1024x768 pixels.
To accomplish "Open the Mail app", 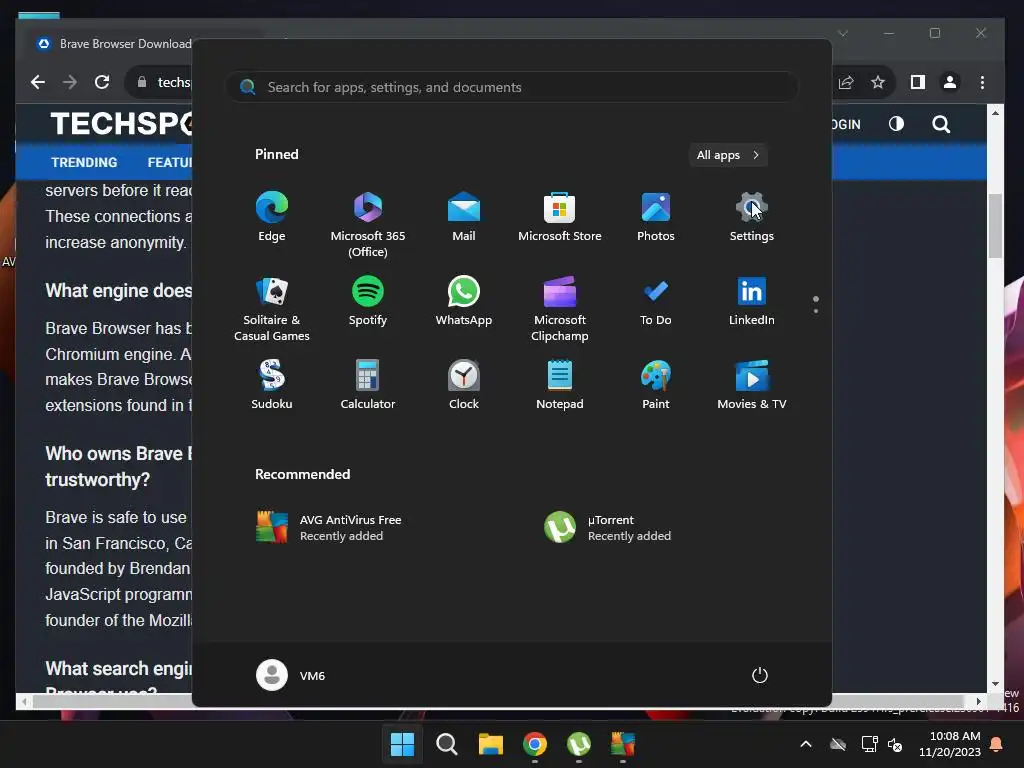I will pos(464,217).
